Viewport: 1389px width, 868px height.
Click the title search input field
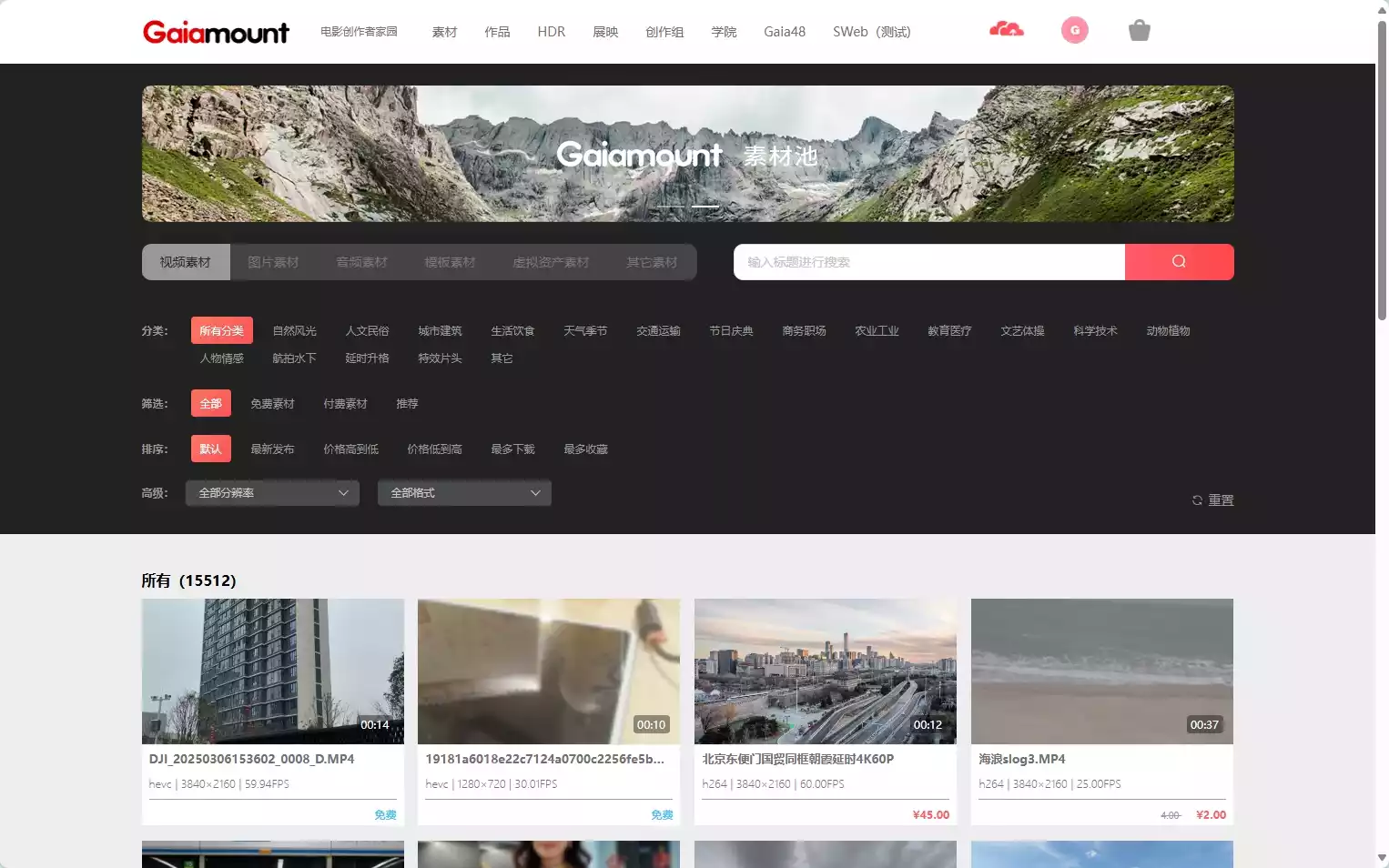coord(929,262)
